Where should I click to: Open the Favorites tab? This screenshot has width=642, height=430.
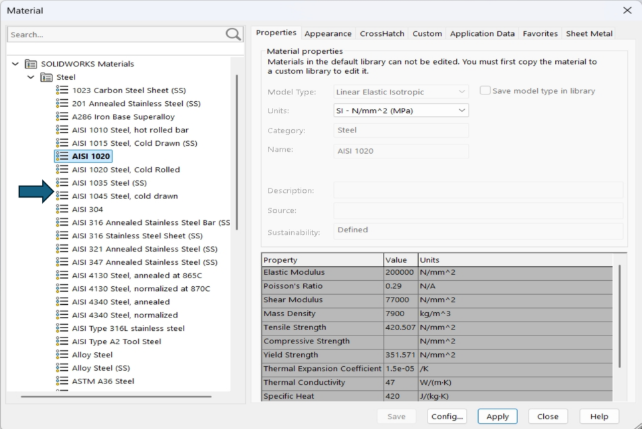(540, 34)
